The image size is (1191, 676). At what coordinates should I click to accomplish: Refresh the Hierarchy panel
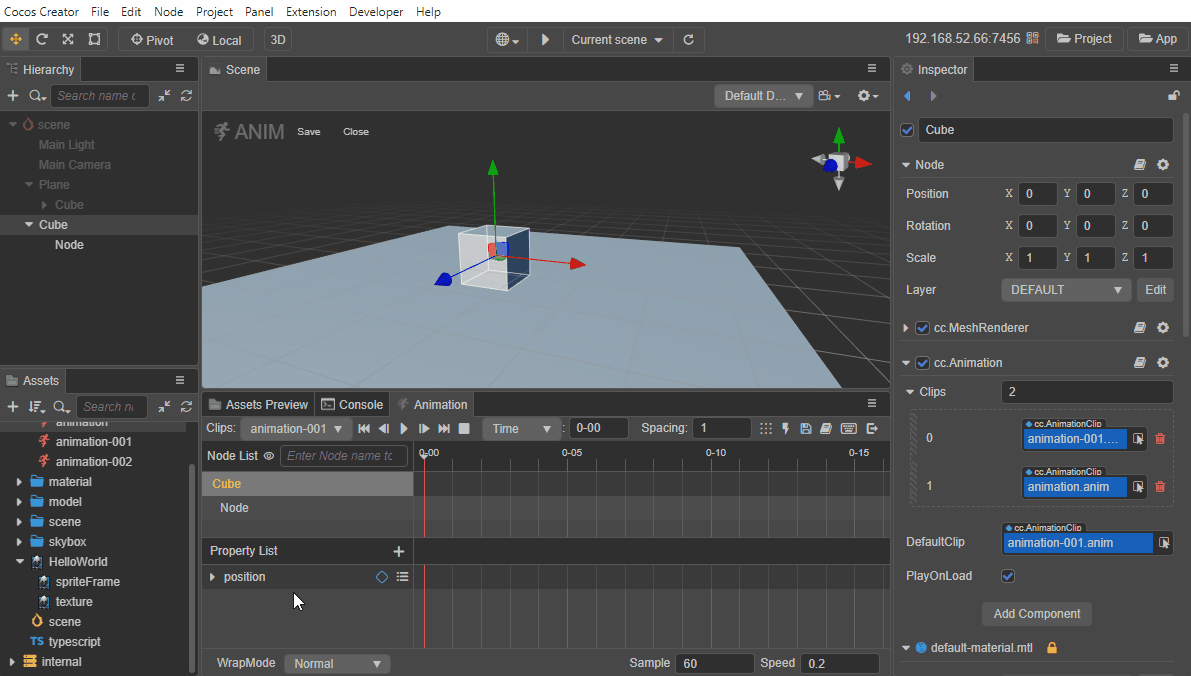[186, 96]
